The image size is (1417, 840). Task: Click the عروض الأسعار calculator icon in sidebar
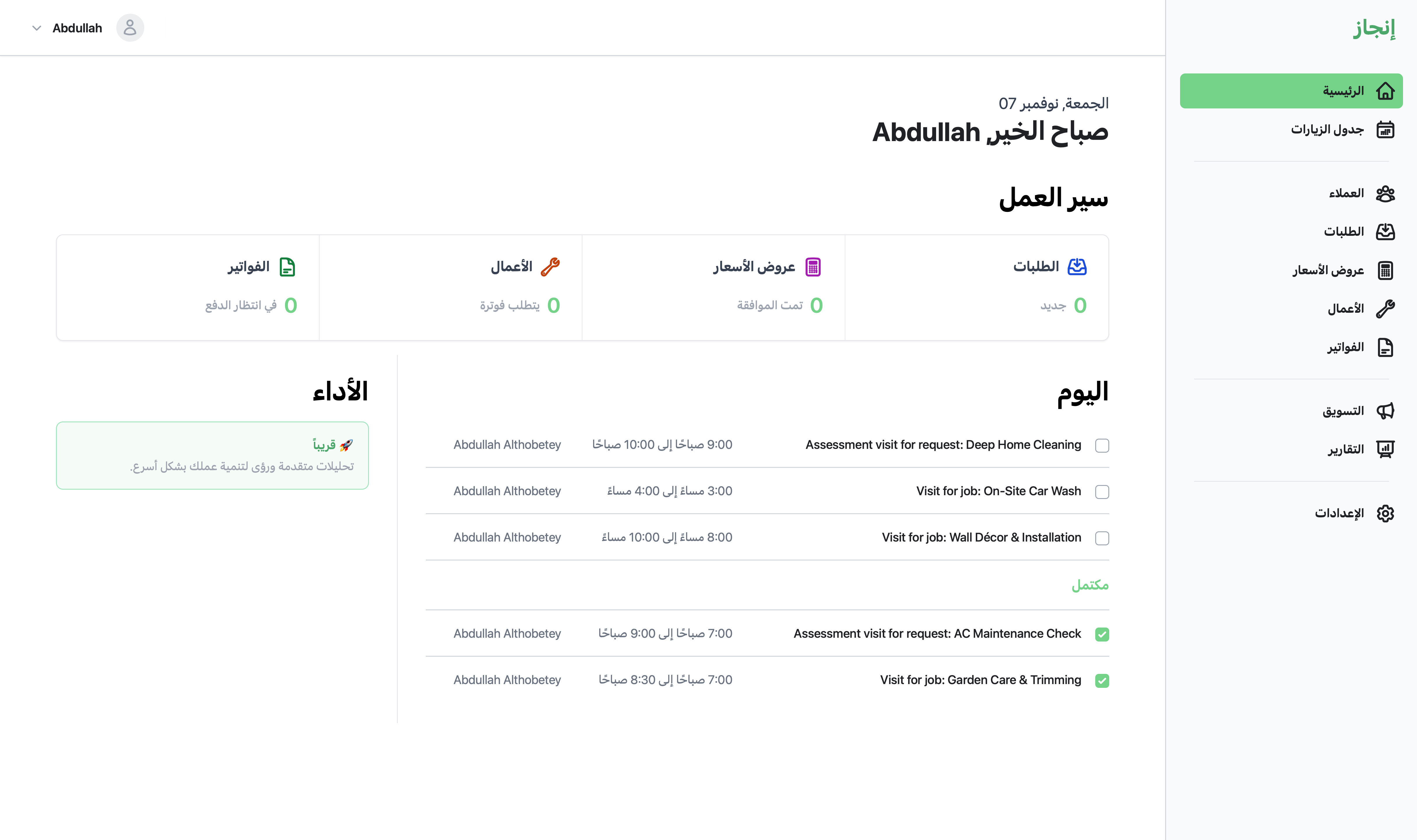click(x=1385, y=270)
